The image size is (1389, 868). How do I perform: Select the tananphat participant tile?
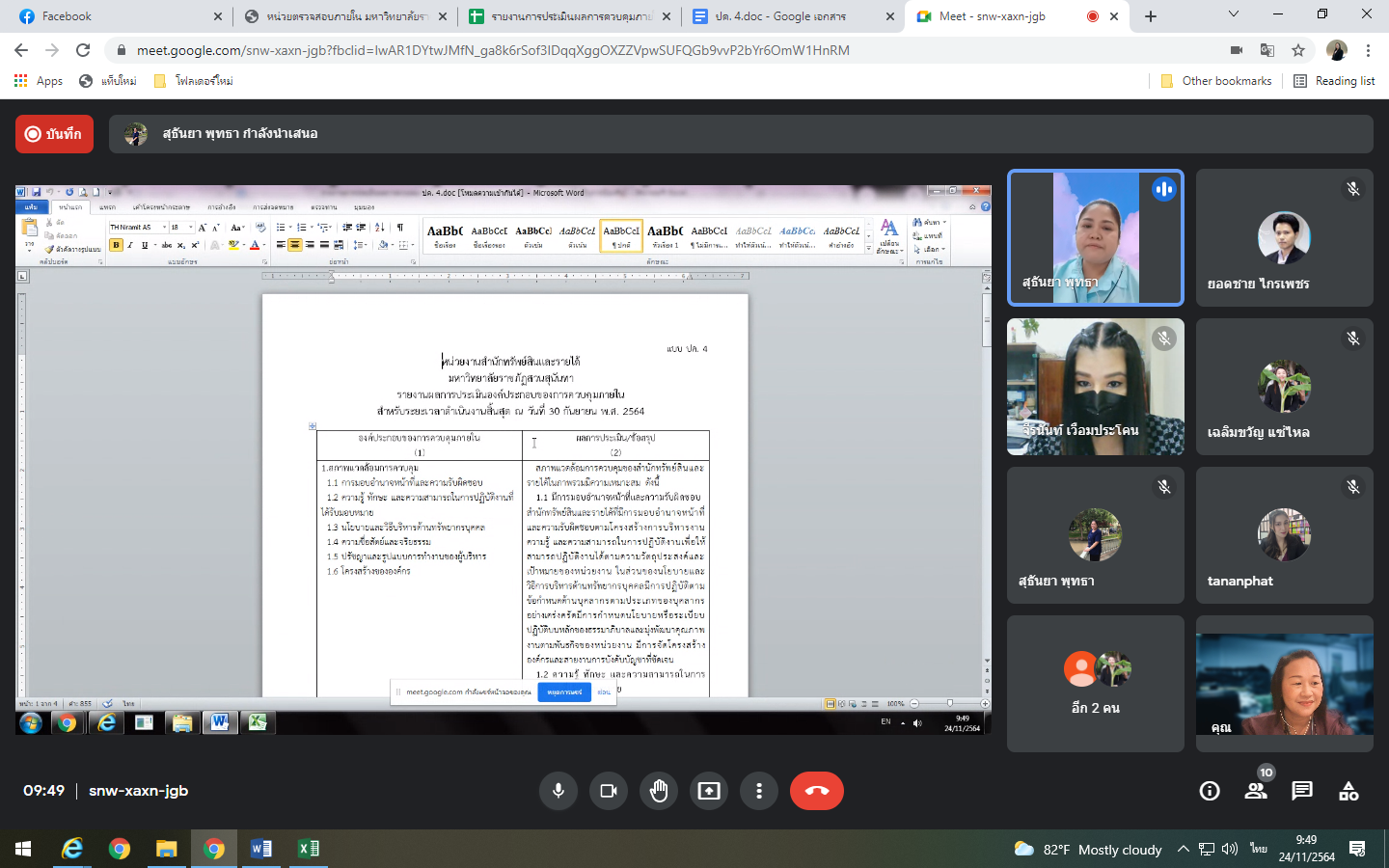click(x=1284, y=535)
